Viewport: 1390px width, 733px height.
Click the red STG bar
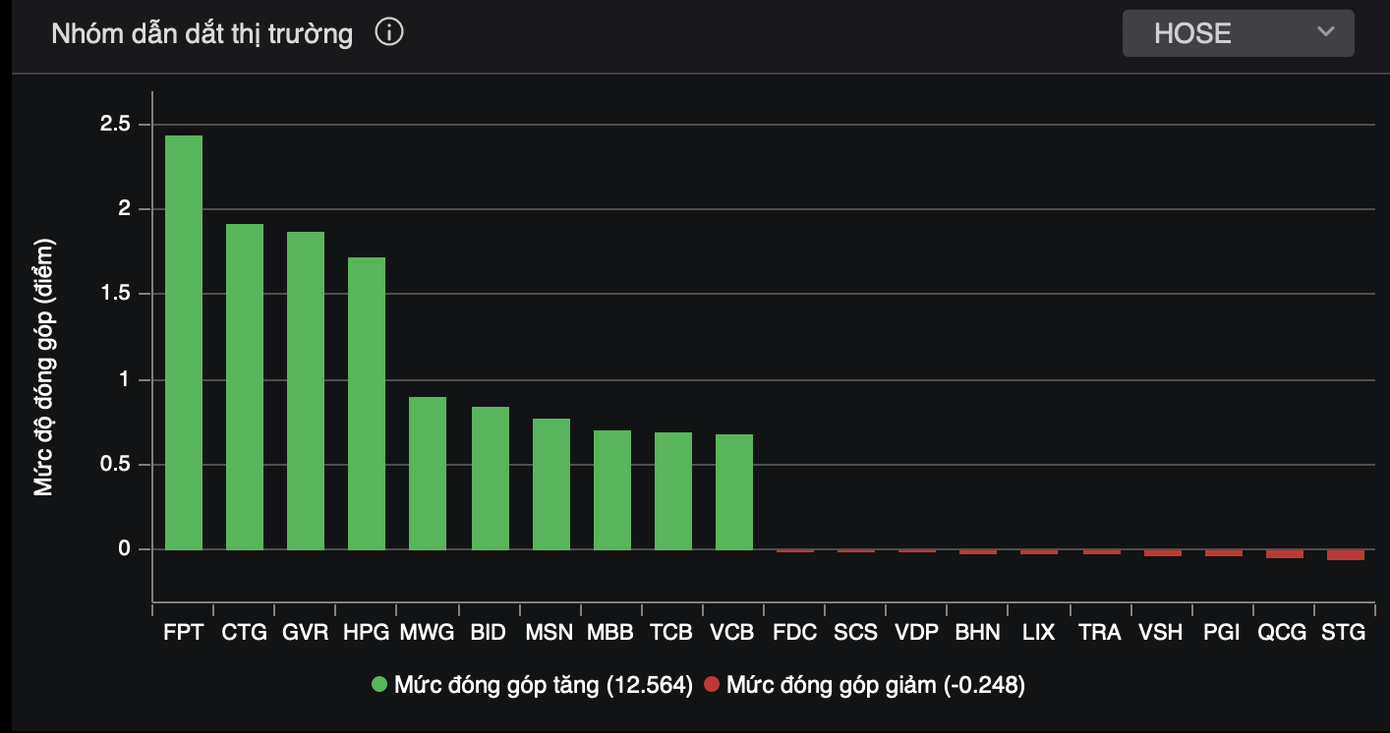[1345, 555]
